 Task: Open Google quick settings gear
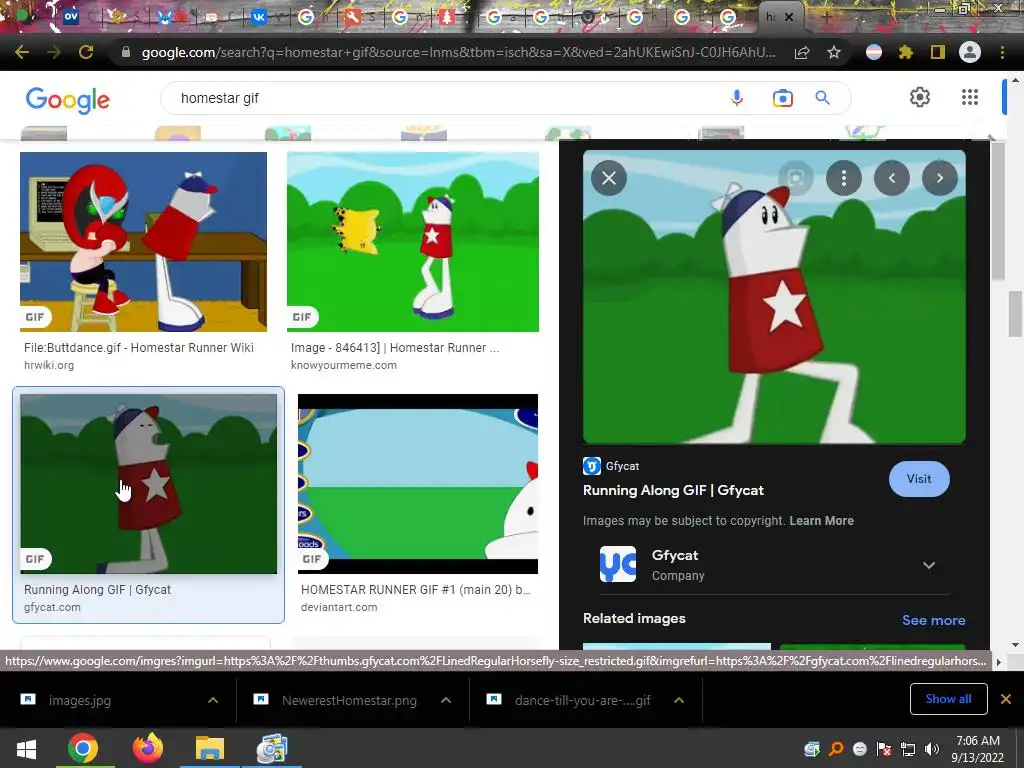pyautogui.click(x=920, y=97)
